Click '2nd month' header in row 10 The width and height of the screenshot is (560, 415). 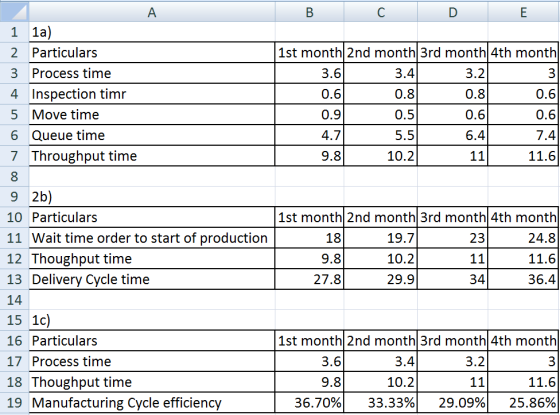point(381,218)
